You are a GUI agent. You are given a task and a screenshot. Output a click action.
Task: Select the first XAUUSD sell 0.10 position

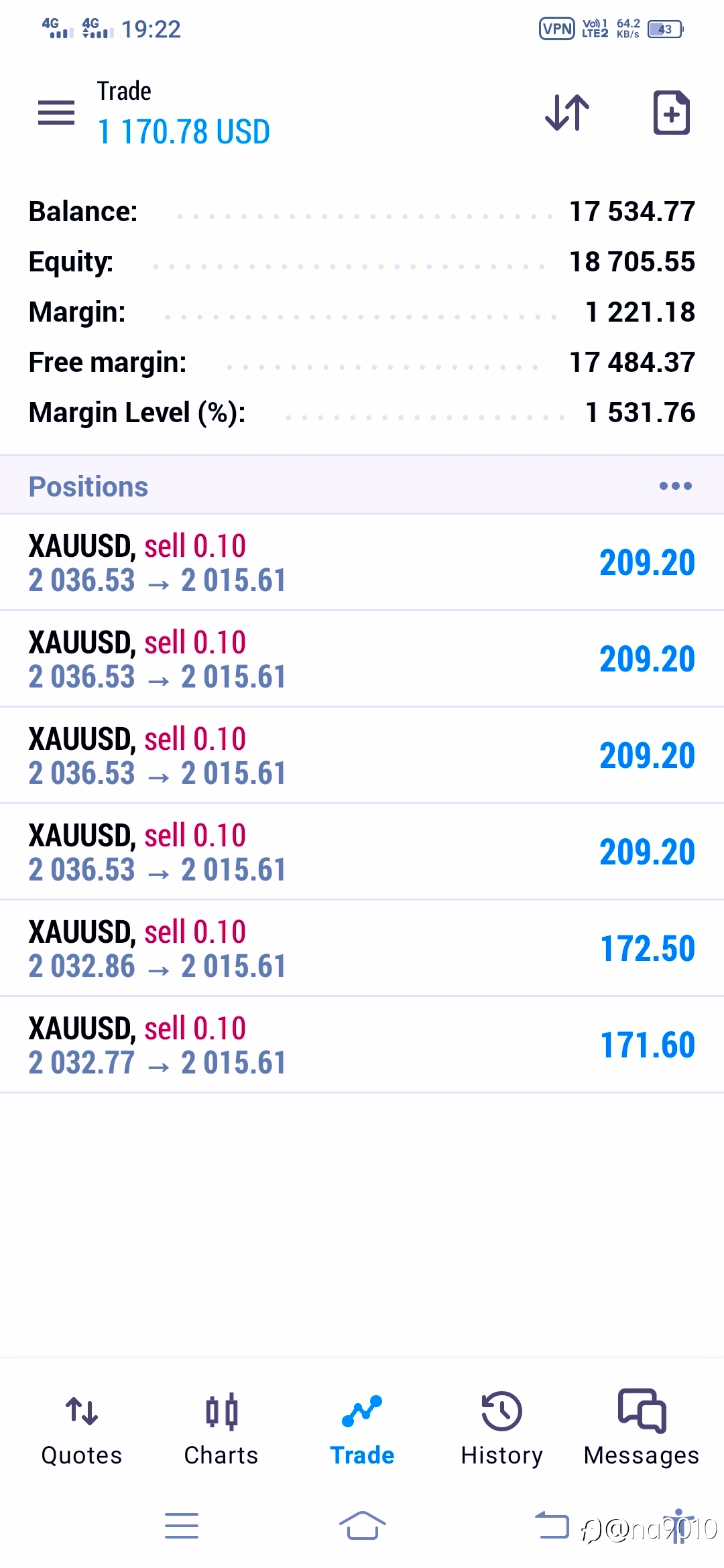coord(362,562)
